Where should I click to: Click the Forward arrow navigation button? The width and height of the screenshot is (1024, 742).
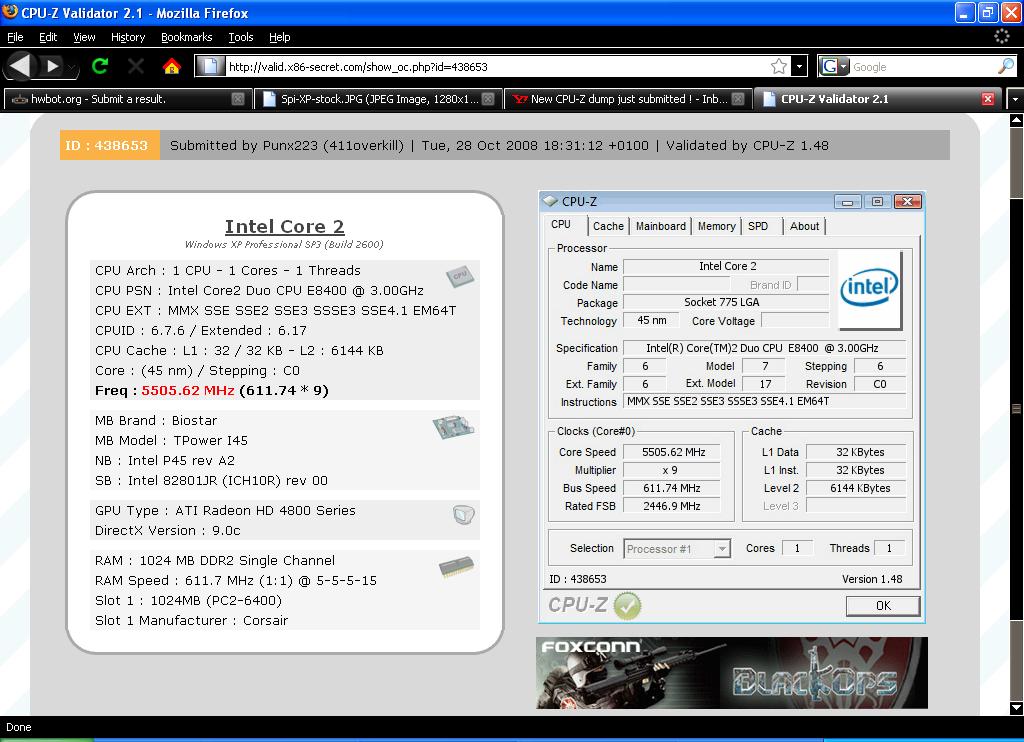tap(52, 66)
